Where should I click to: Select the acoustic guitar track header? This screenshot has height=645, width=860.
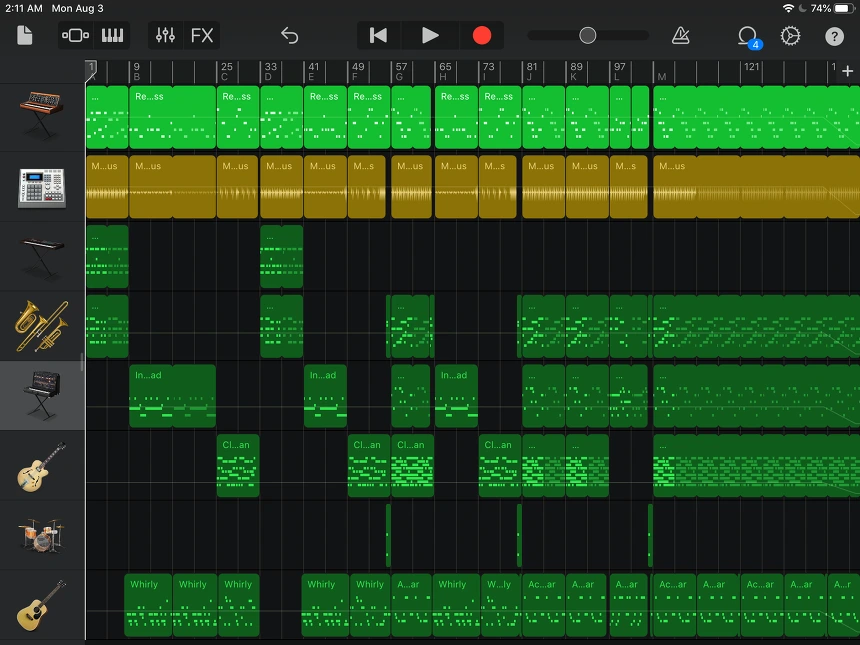[42, 605]
